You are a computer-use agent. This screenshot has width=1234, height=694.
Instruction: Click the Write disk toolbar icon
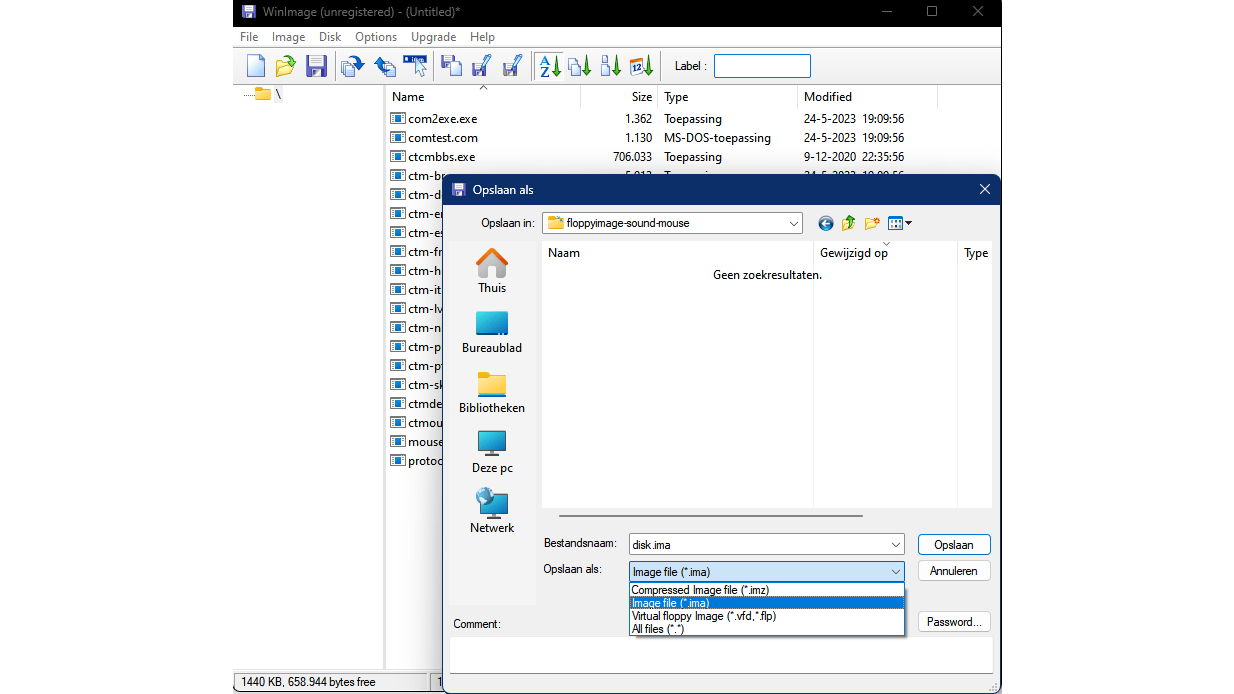point(385,66)
